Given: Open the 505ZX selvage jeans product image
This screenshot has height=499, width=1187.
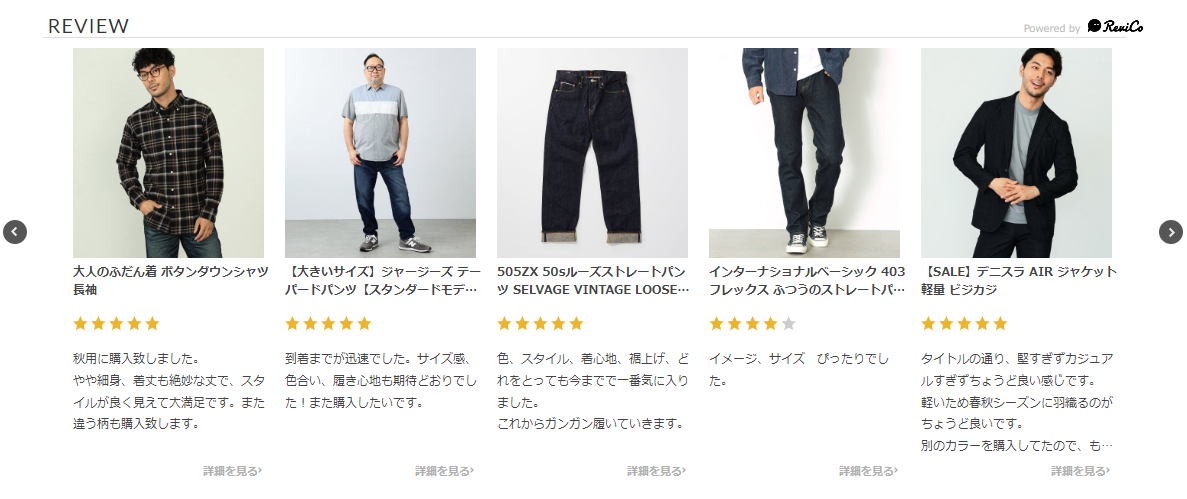Looking at the screenshot, I should 593,153.
